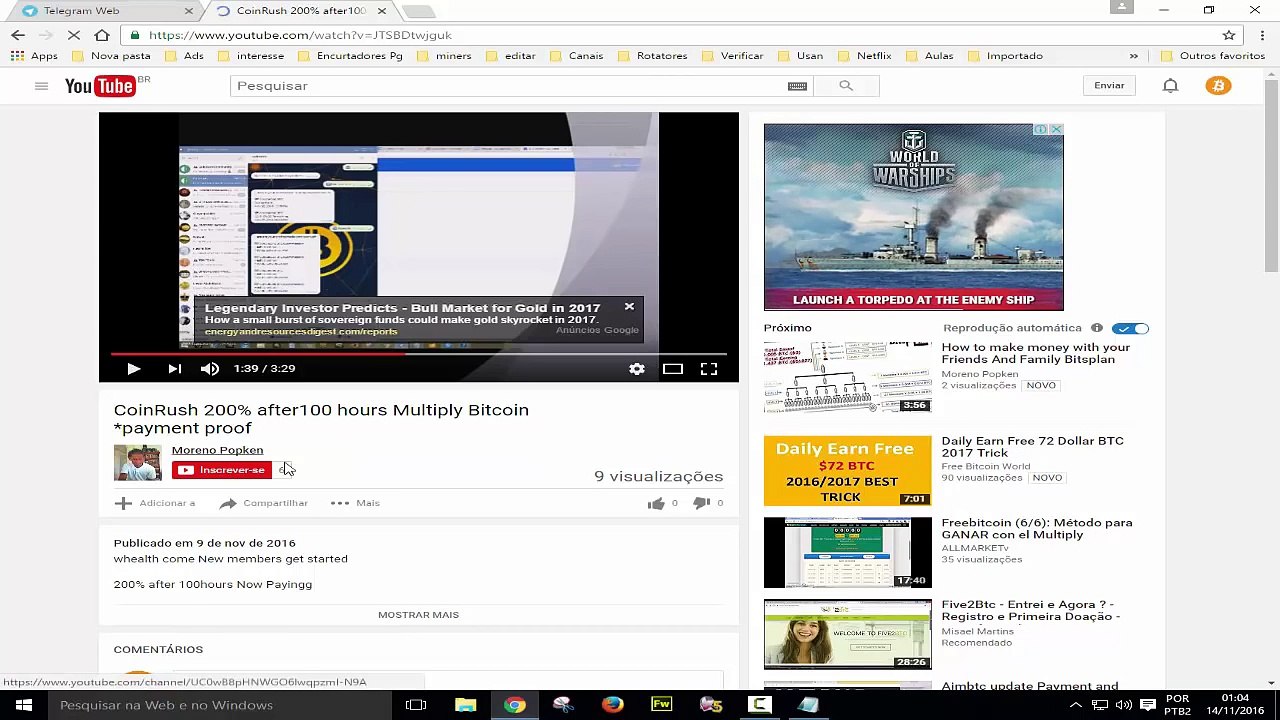Open File Explorer from the taskbar
Image resolution: width=1280 pixels, height=720 pixels.
[465, 705]
